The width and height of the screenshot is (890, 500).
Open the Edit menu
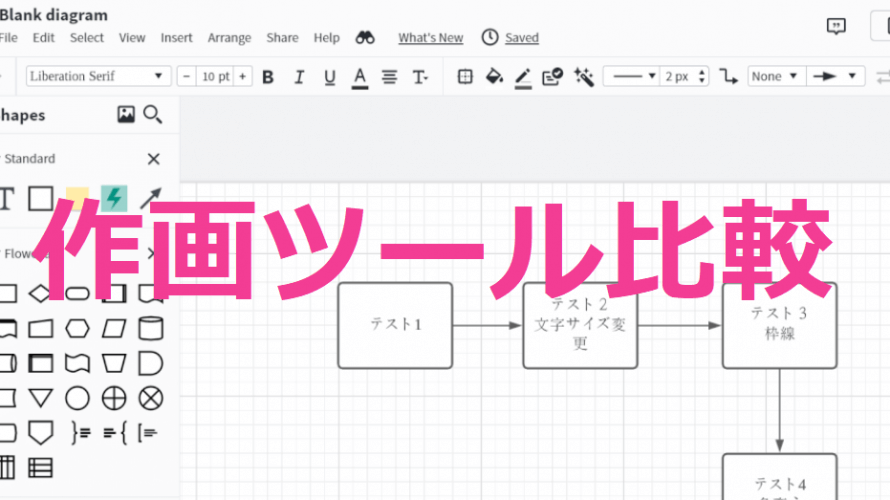tap(43, 37)
